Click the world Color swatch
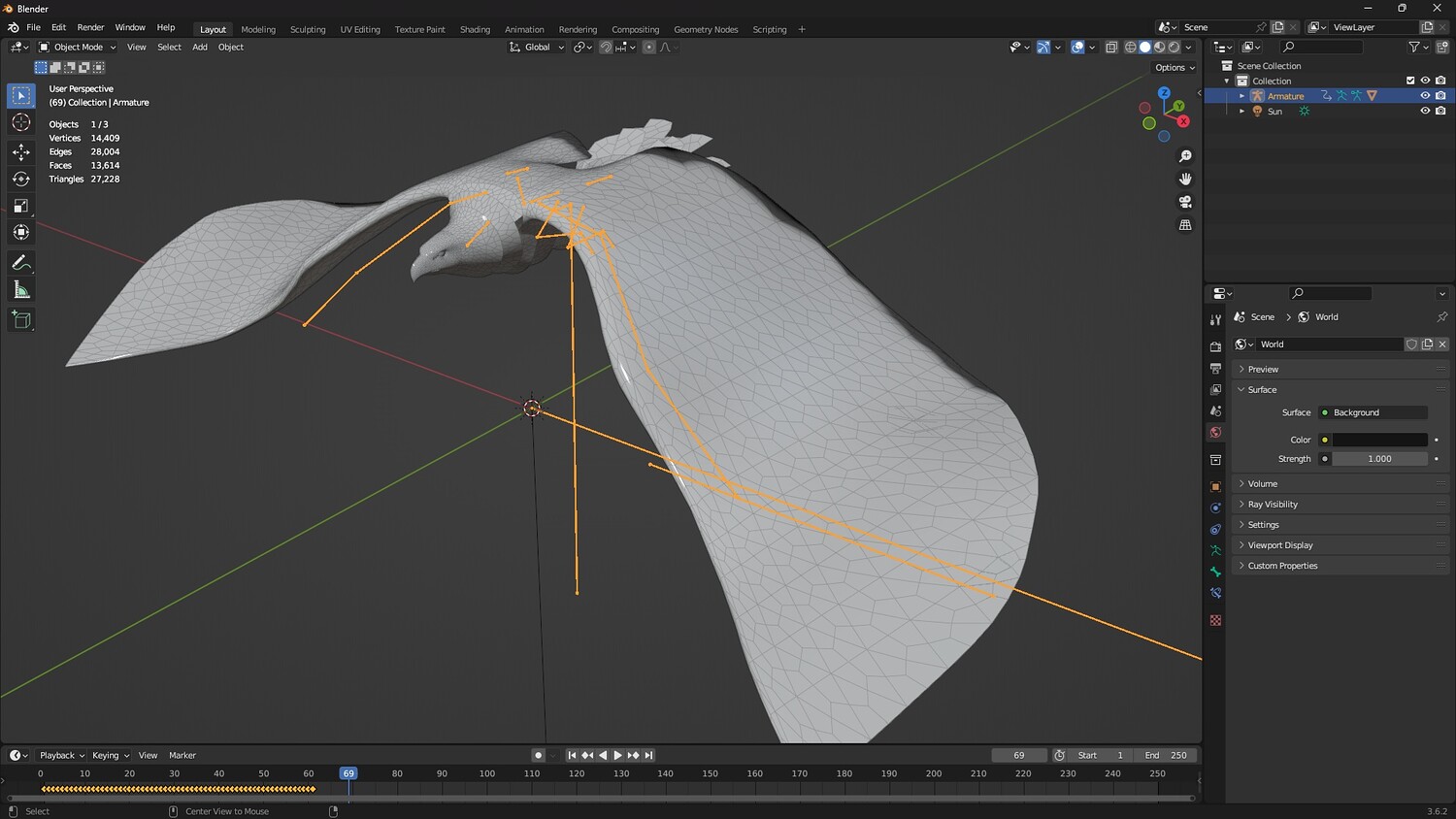Viewport: 1456px width, 819px height. (1379, 440)
